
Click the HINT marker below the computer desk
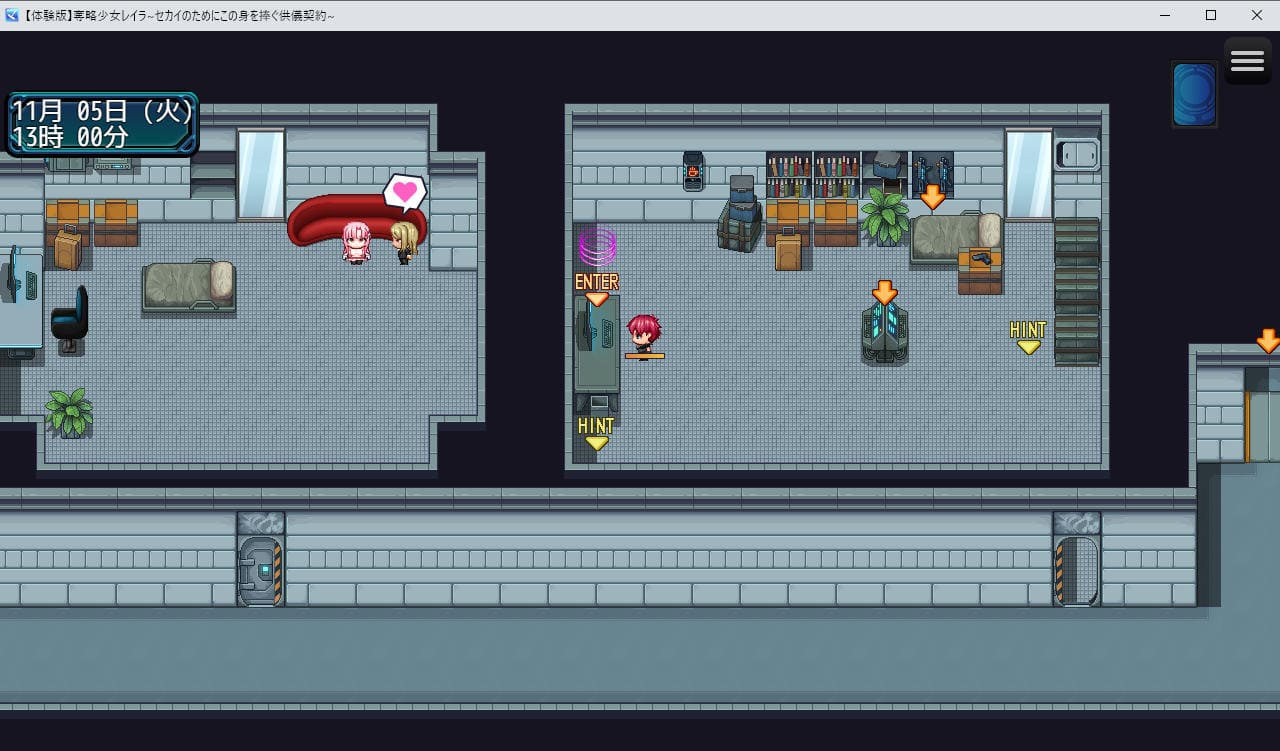[x=597, y=433]
